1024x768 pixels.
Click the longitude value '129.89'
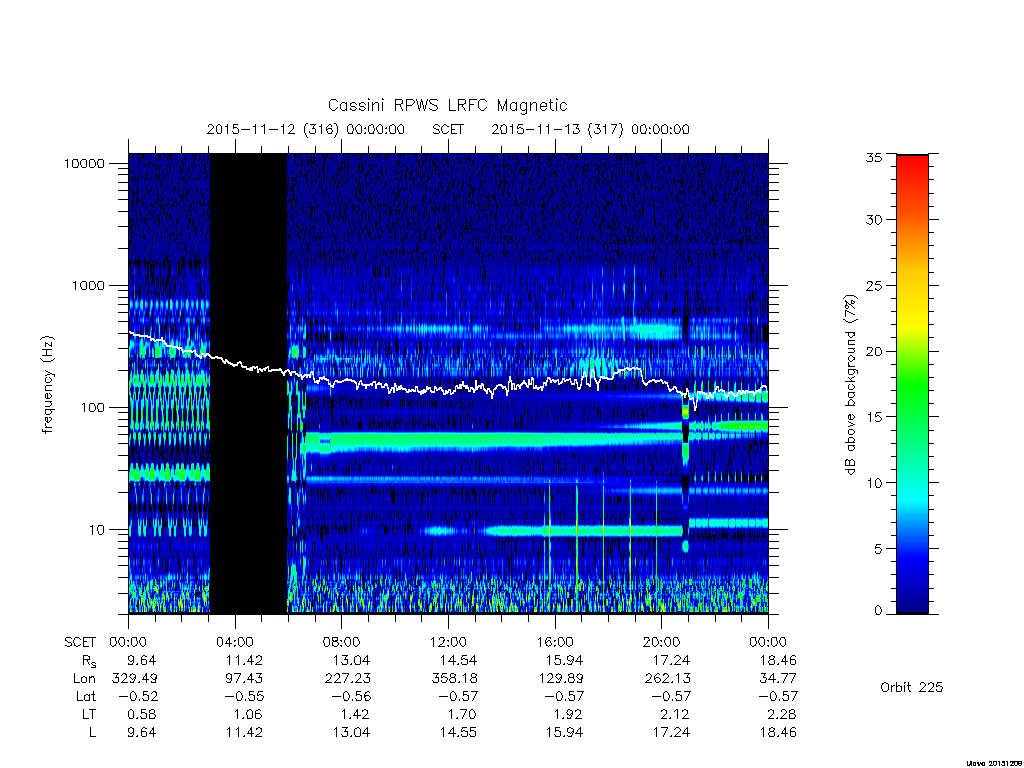(x=561, y=679)
